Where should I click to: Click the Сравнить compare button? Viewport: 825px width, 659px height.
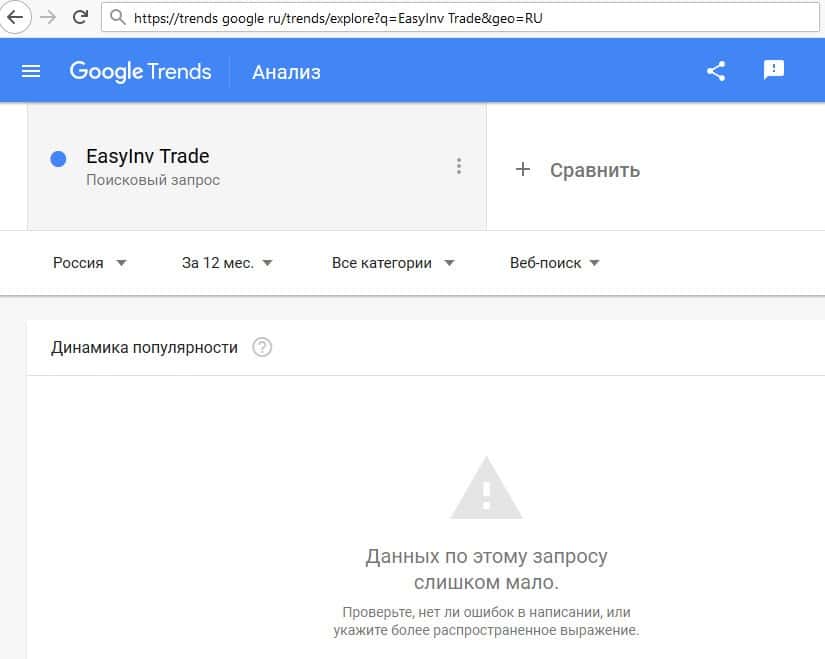(594, 170)
